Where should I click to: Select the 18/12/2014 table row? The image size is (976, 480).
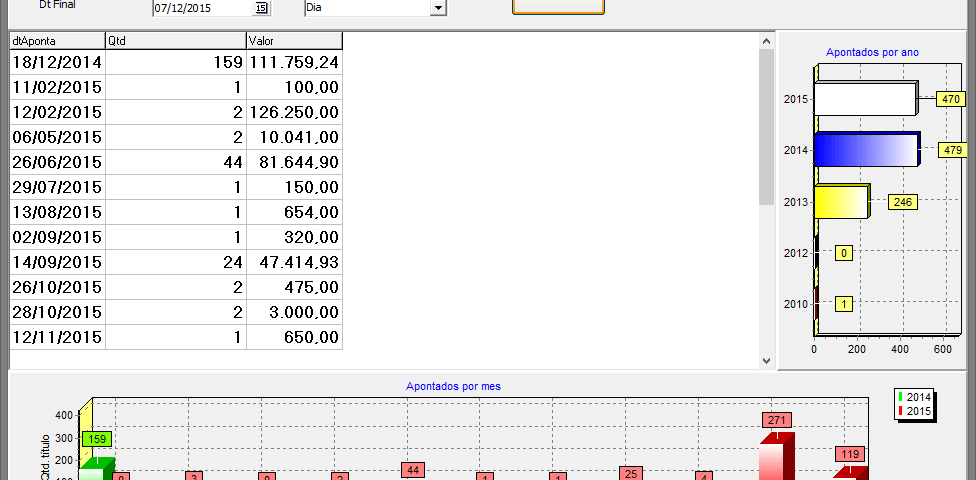pos(57,62)
